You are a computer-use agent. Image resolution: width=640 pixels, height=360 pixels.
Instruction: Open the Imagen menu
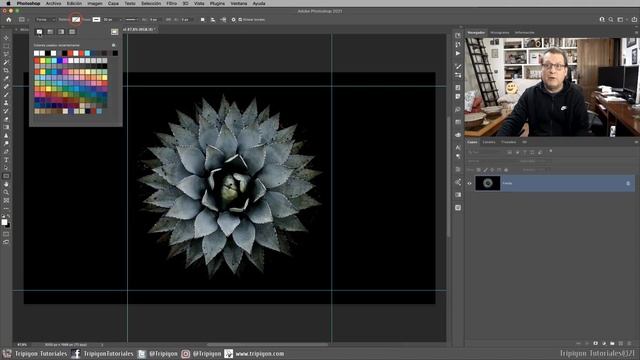pos(95,3)
